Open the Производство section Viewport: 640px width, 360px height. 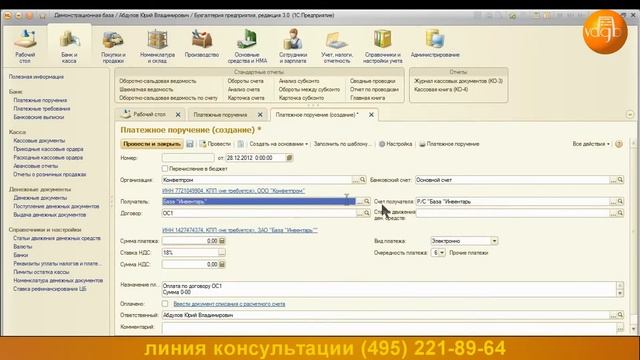[202, 43]
